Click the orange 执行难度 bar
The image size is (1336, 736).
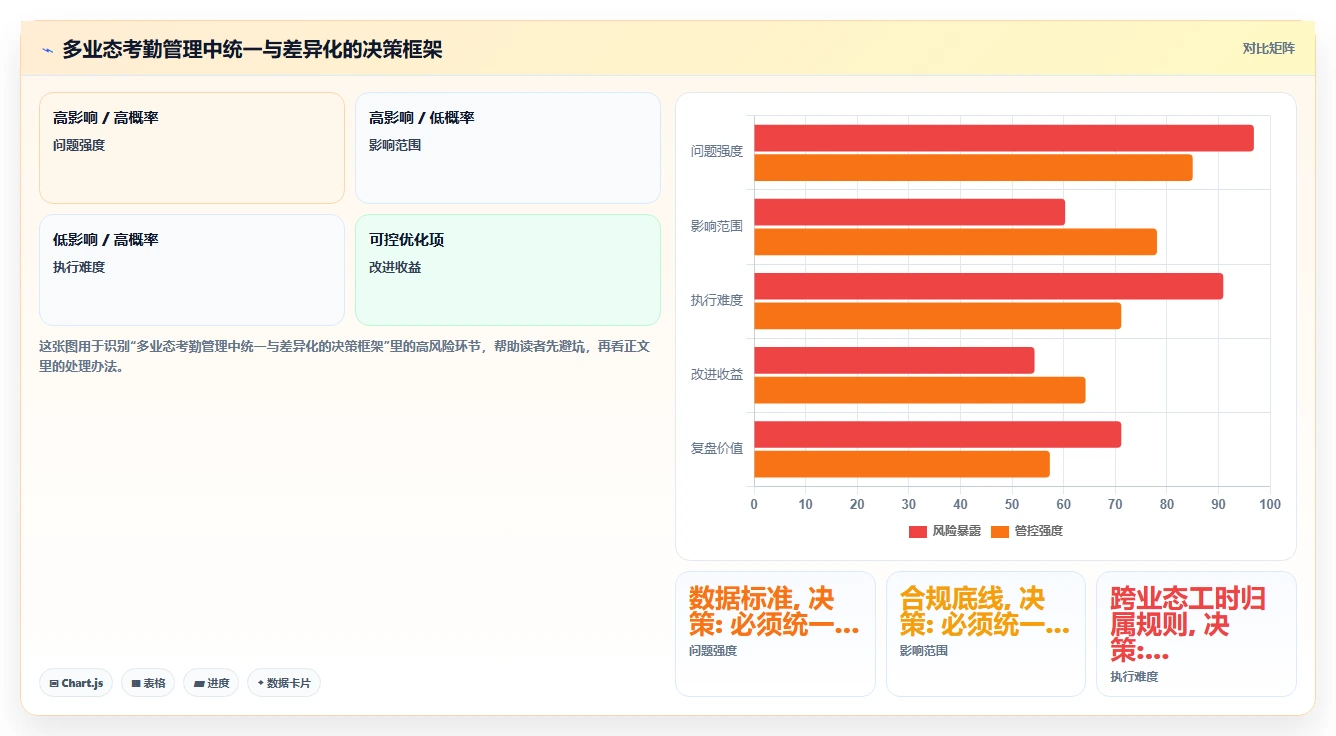coord(937,316)
